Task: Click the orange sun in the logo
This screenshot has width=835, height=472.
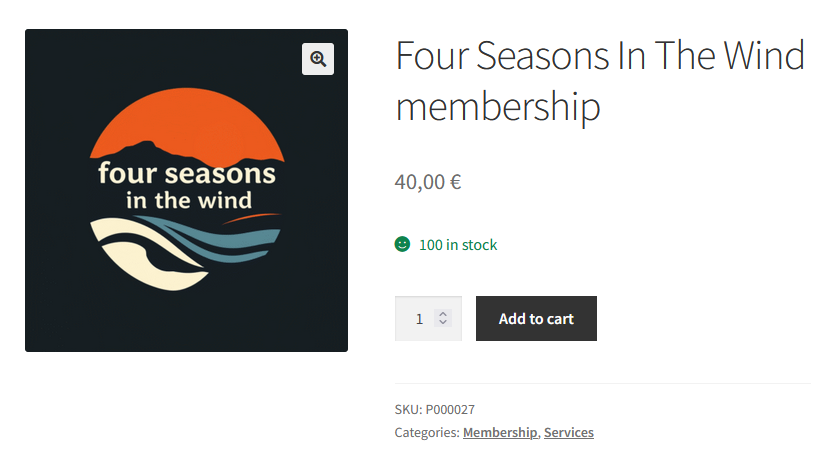Action: tap(187, 120)
